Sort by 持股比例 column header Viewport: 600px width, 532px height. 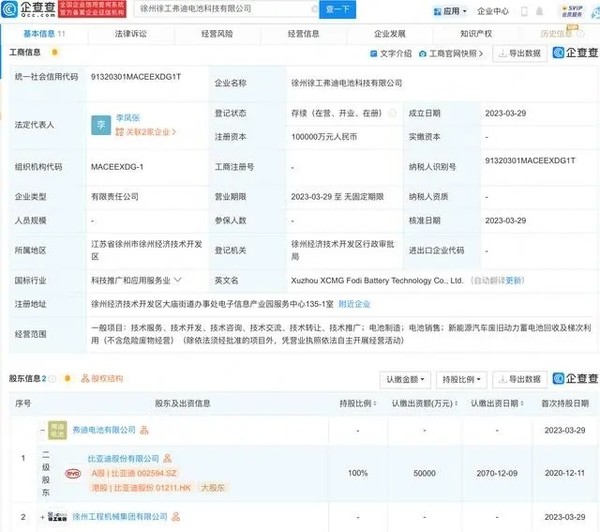point(353,402)
